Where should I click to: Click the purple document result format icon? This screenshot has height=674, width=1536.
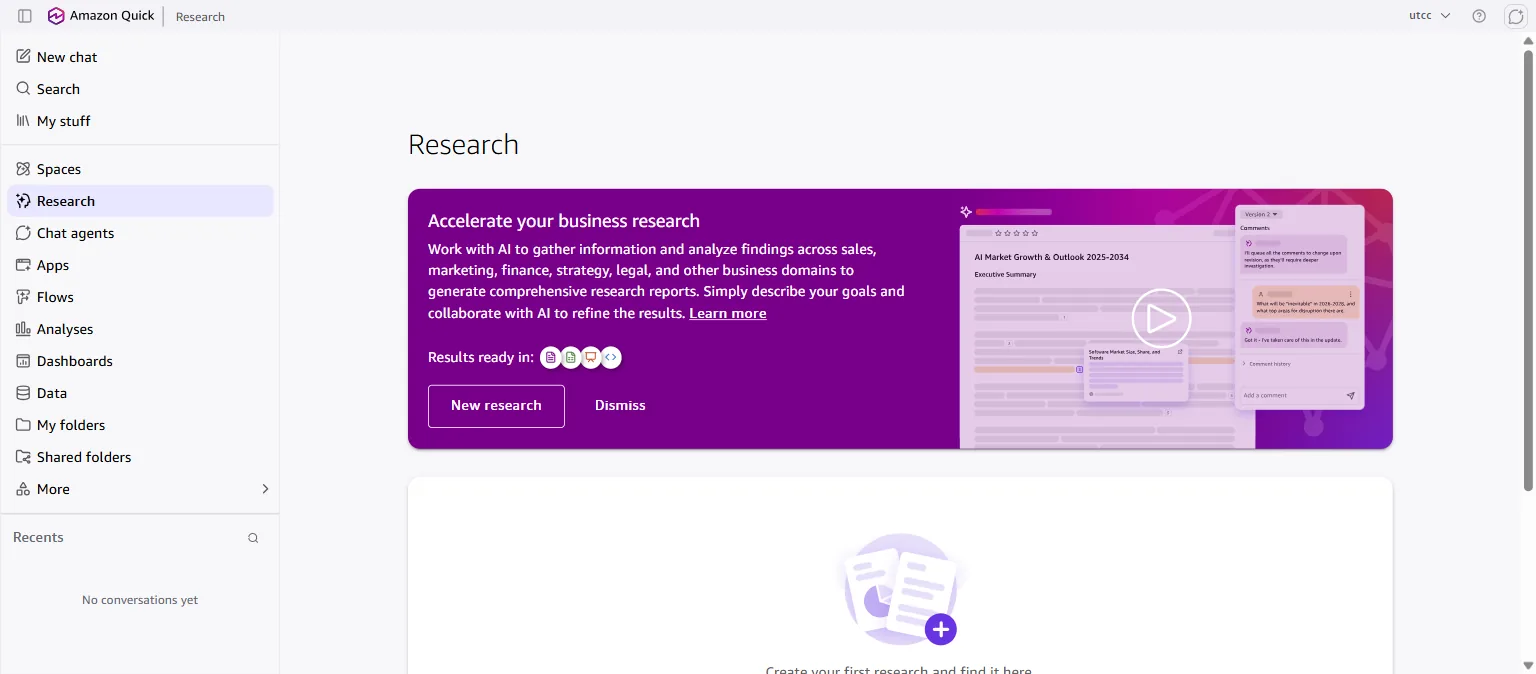551,357
